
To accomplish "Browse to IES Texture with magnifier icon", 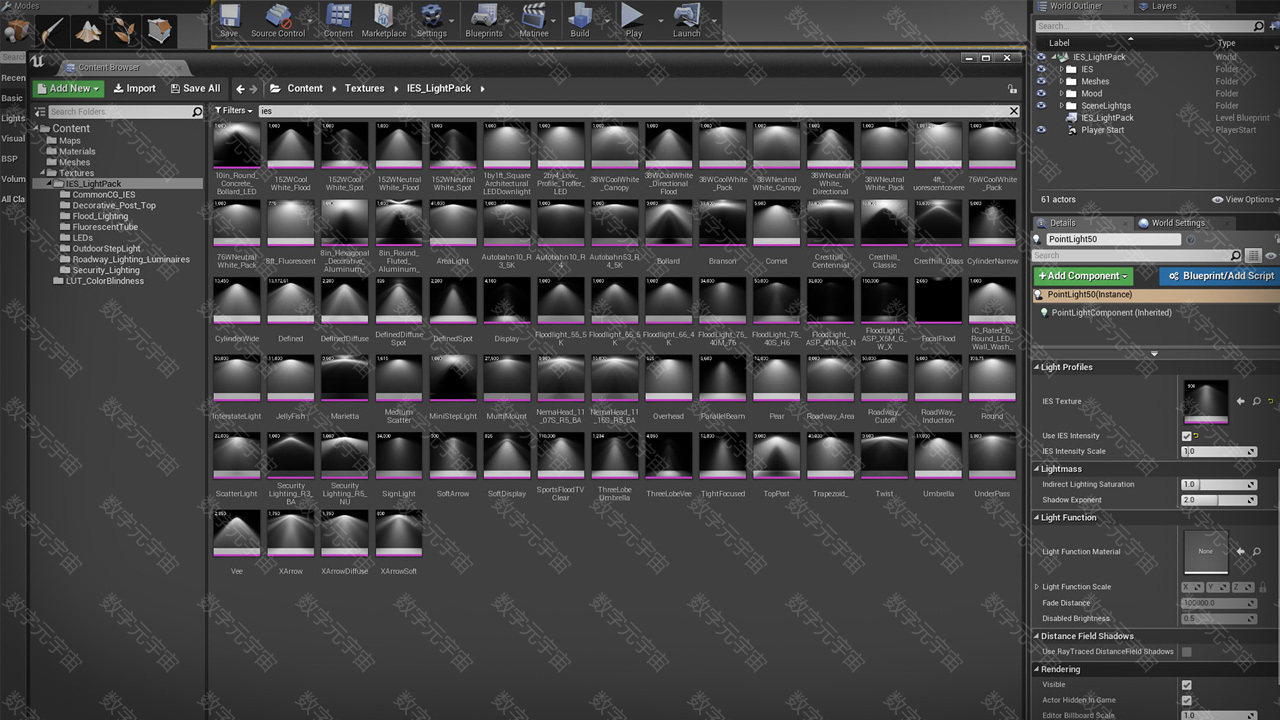I will pos(1257,402).
